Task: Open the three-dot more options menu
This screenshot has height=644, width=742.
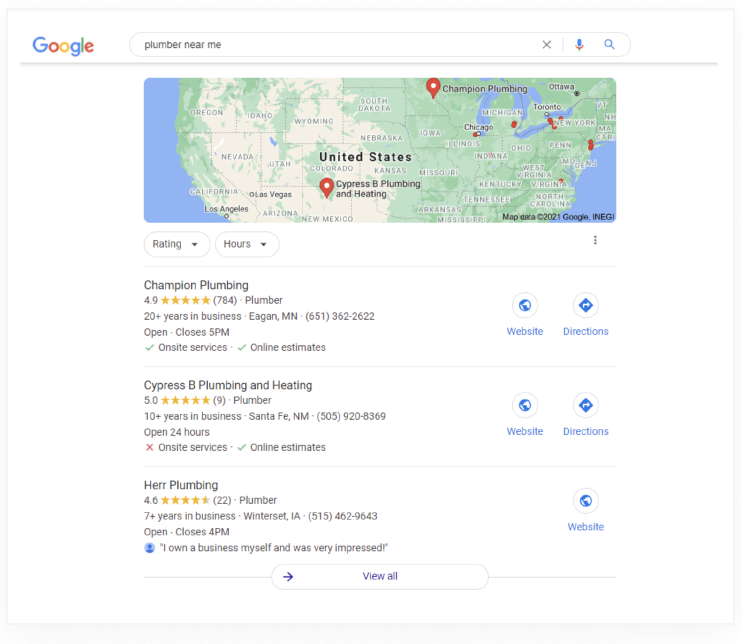Action: (595, 240)
